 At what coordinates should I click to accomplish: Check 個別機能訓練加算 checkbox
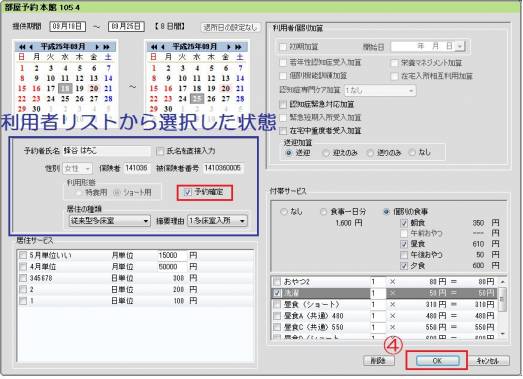(x=283, y=76)
